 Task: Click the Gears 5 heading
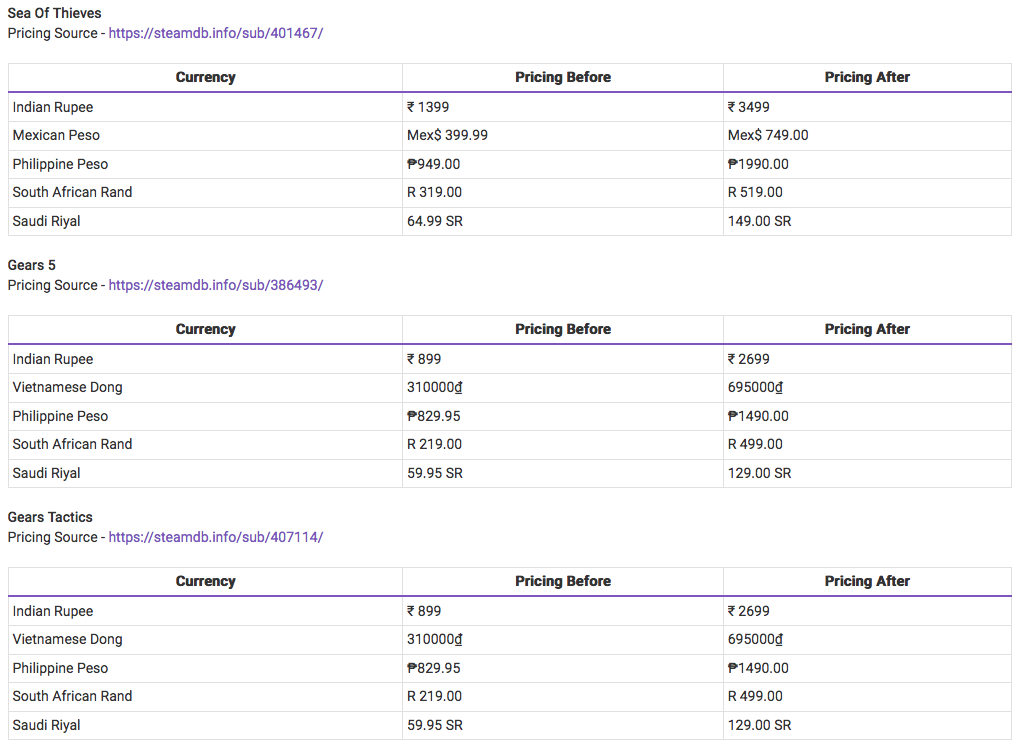tap(31, 265)
